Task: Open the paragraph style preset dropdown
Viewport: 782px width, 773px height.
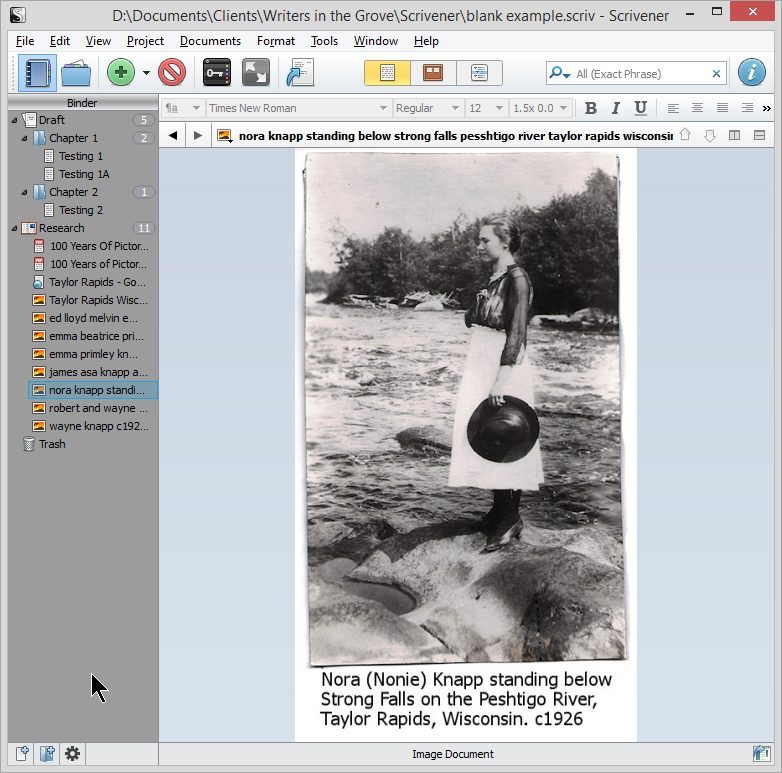Action: (183, 108)
